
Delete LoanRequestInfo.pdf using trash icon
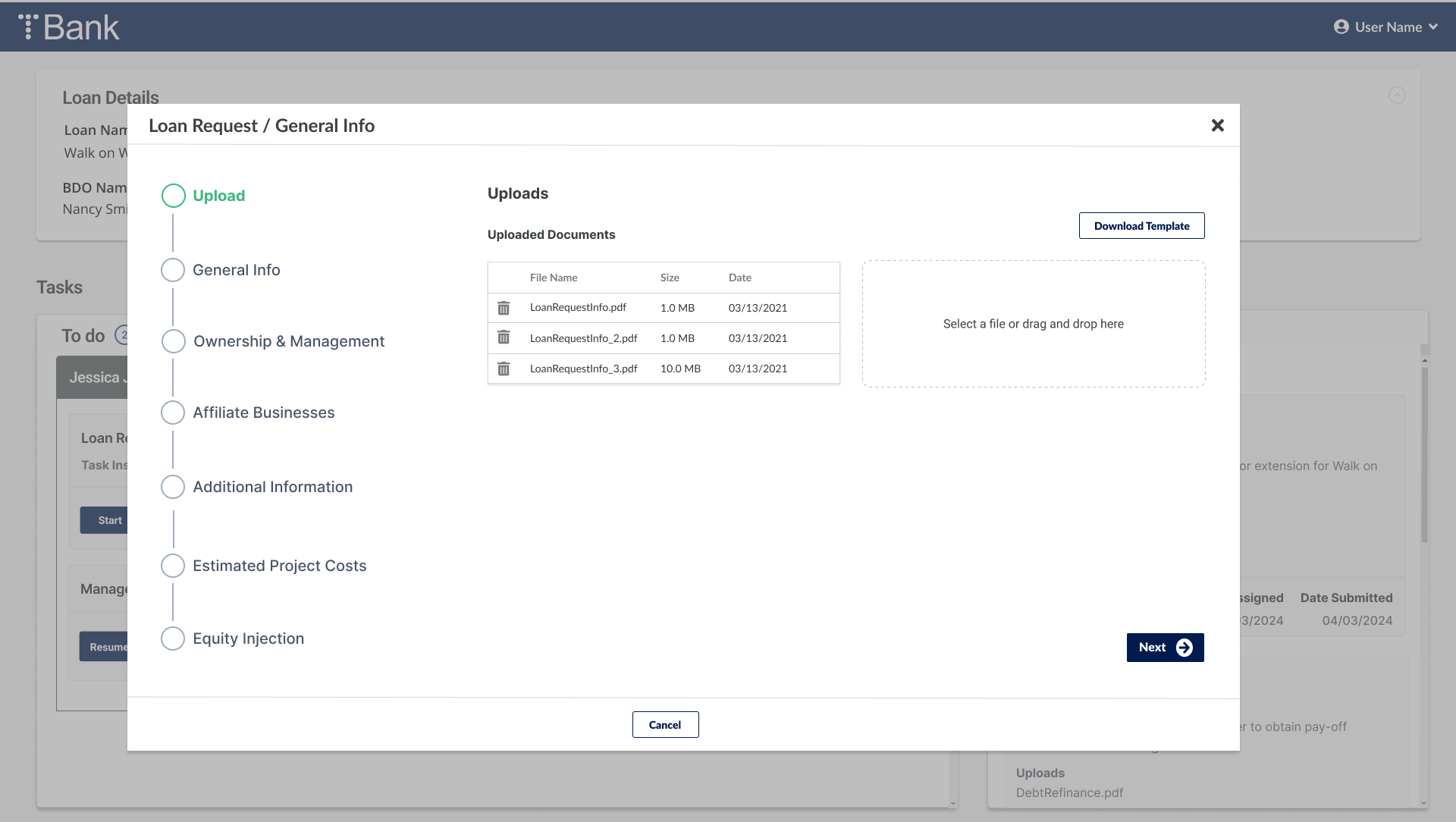point(504,308)
